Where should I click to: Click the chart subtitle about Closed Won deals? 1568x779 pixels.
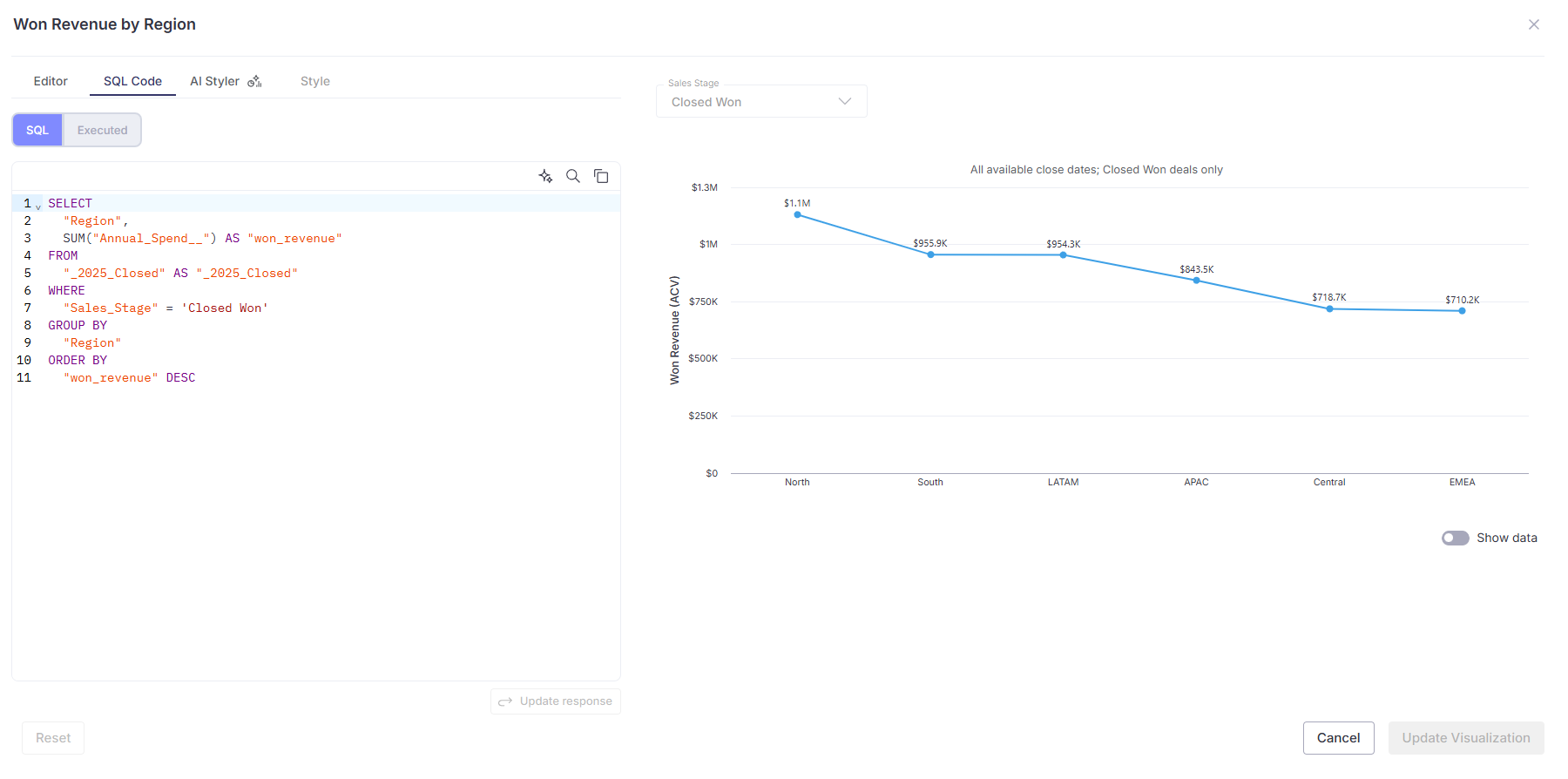click(1097, 170)
